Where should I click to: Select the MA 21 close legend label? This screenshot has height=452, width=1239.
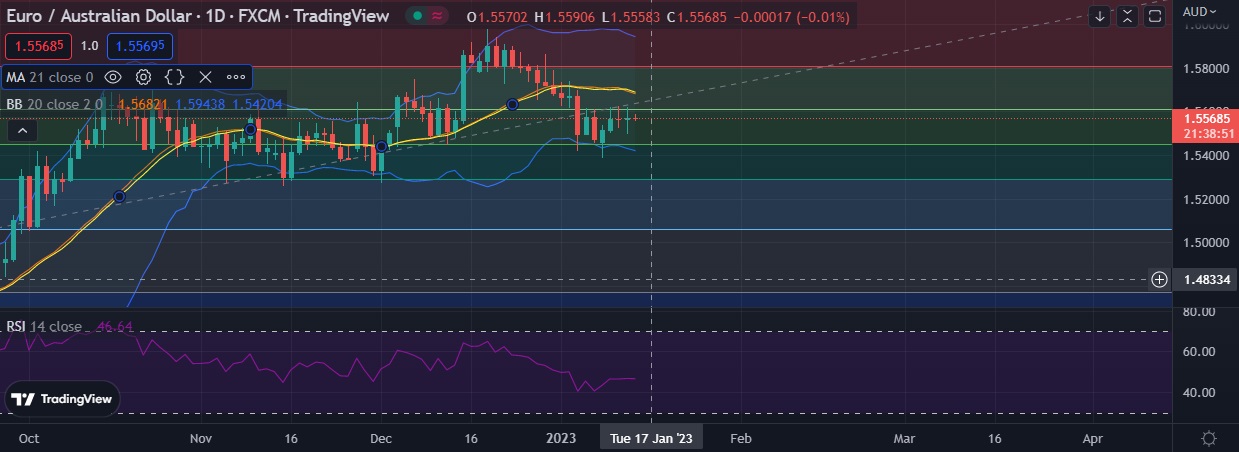pyautogui.click(x=50, y=77)
